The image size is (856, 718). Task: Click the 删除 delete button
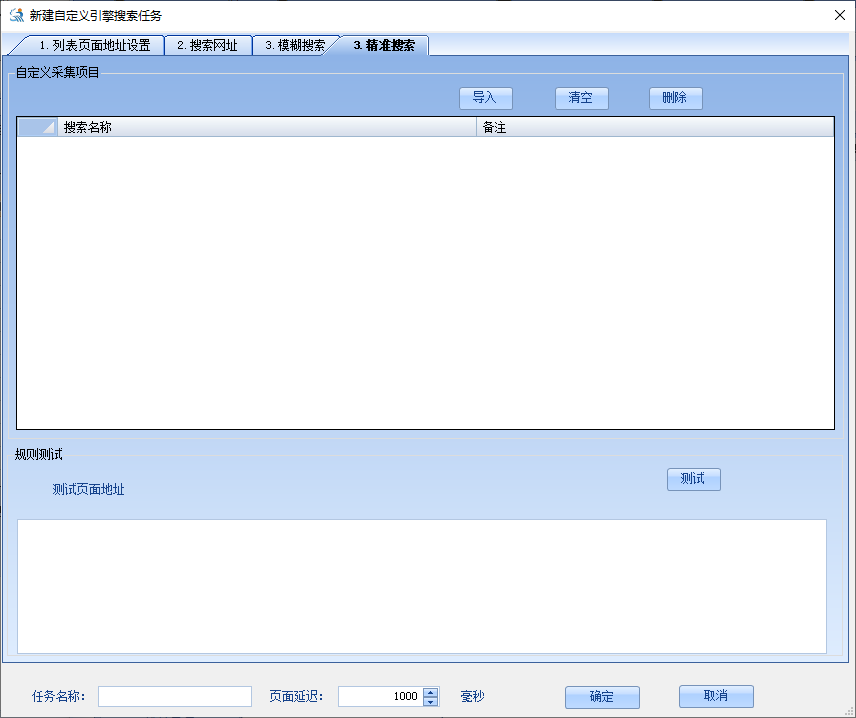675,98
